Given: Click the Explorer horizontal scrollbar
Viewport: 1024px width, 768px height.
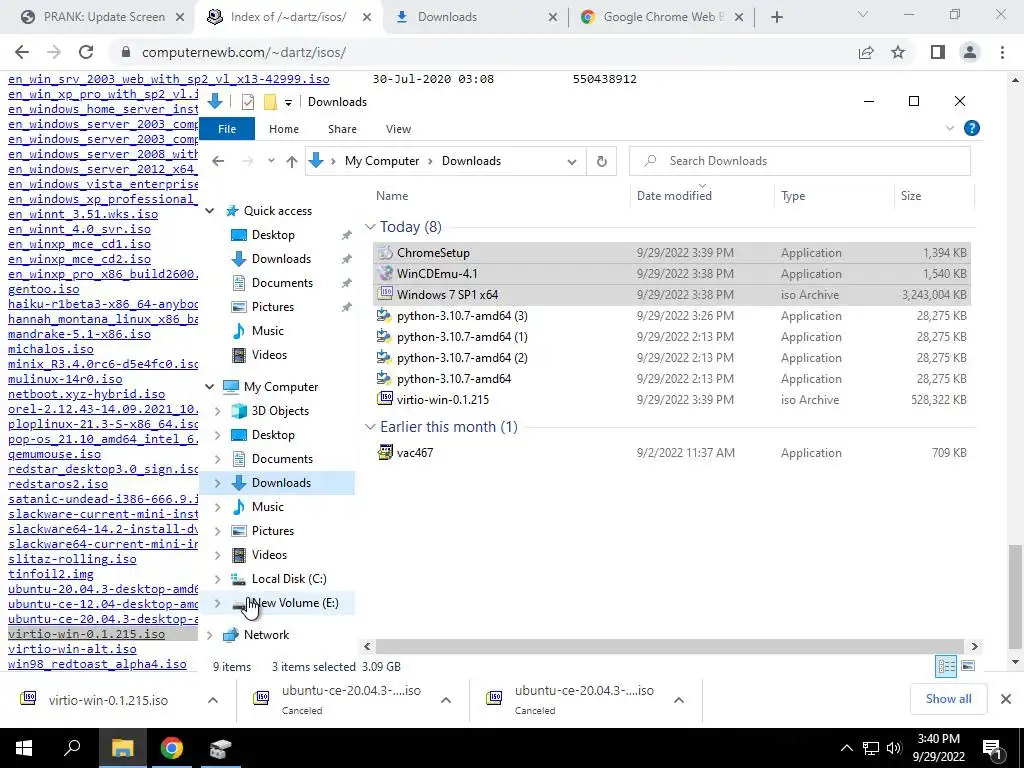Looking at the screenshot, I should 670,646.
